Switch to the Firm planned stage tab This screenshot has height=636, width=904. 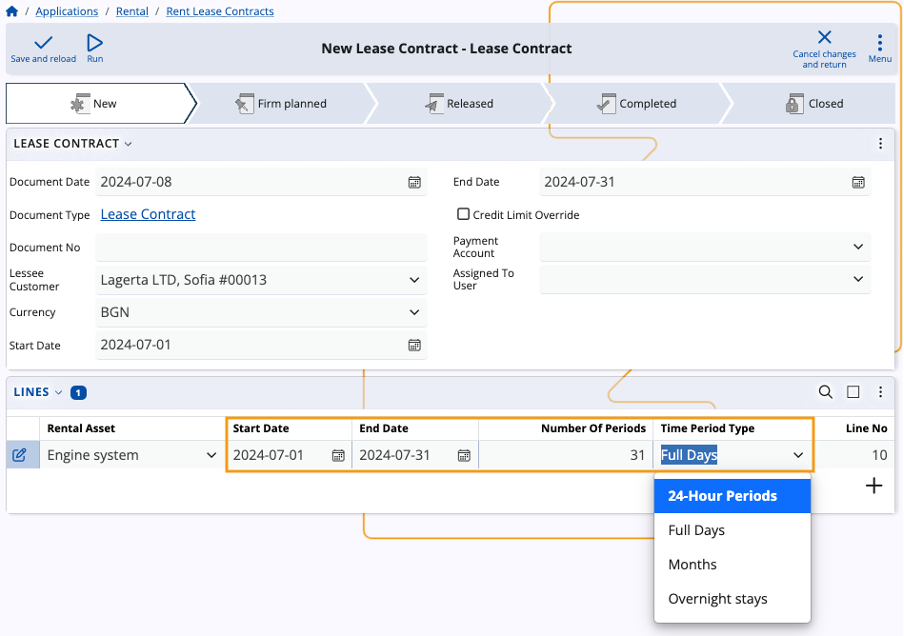coord(289,103)
